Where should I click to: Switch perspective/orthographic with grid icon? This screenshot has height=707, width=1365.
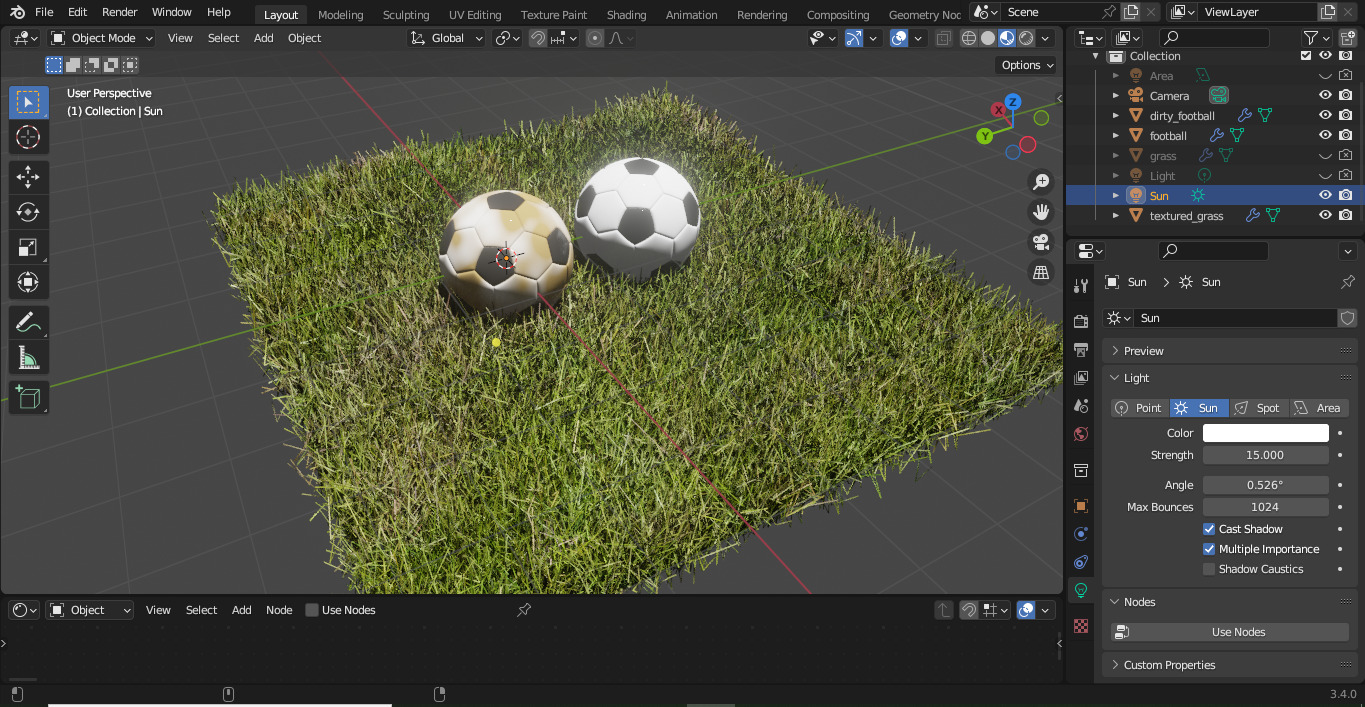[x=1041, y=272]
